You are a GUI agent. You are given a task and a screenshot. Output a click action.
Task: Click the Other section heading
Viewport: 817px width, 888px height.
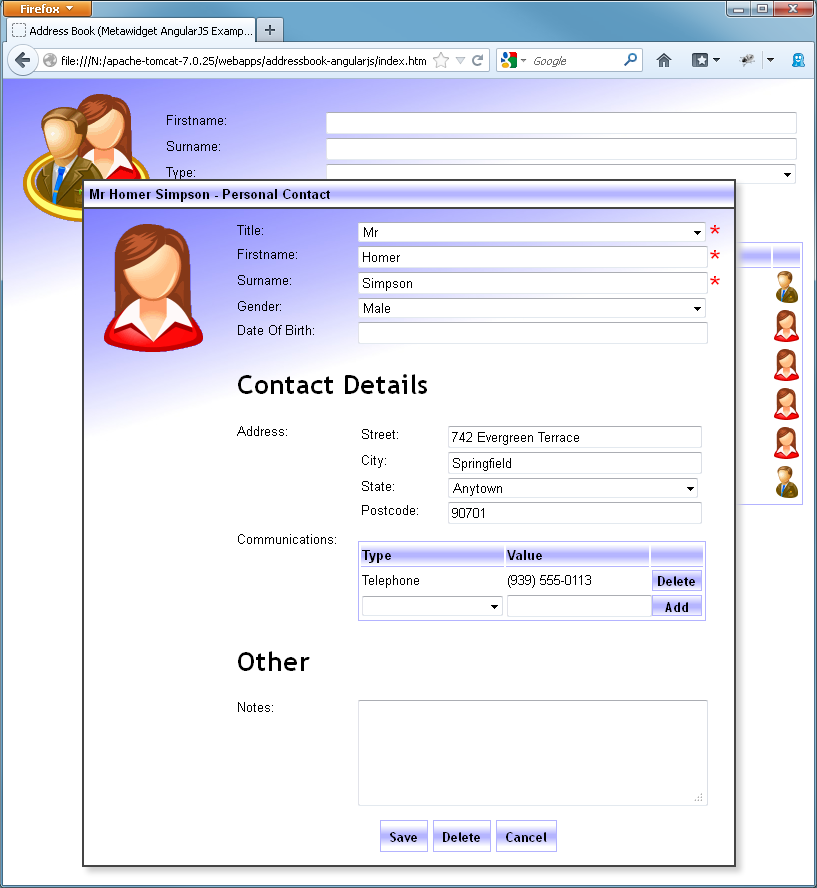tap(273, 662)
